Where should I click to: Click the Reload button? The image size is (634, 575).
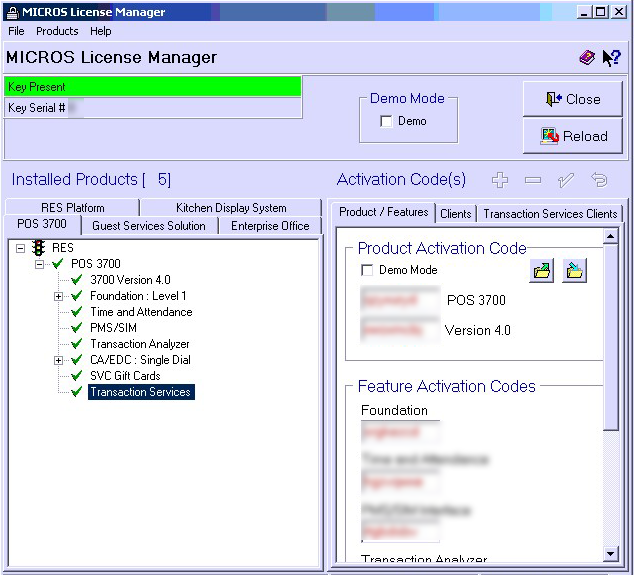click(573, 136)
